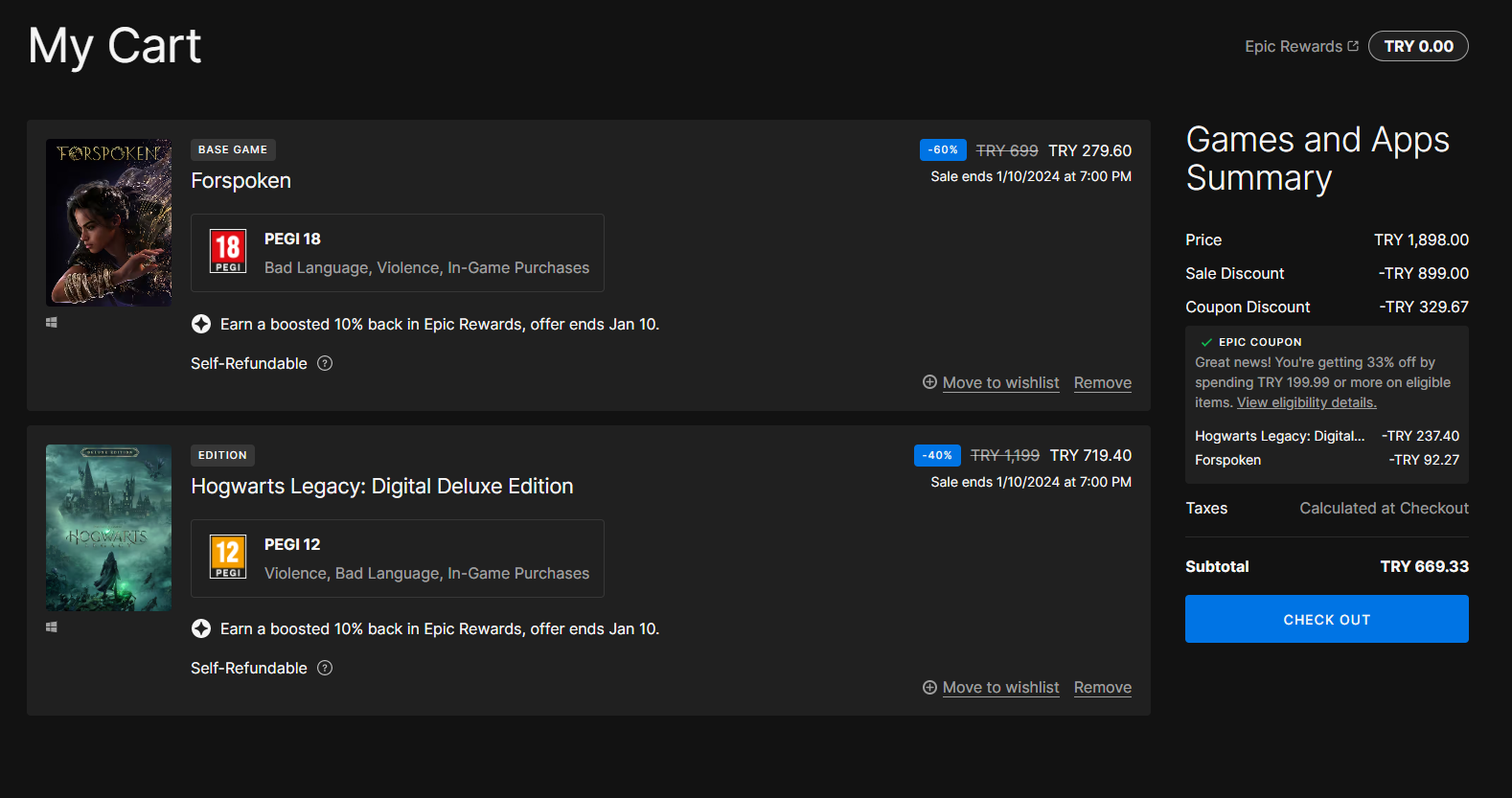Click the PEGI 18 rating label text
Screen dimensions: 1512x798
click(x=292, y=239)
